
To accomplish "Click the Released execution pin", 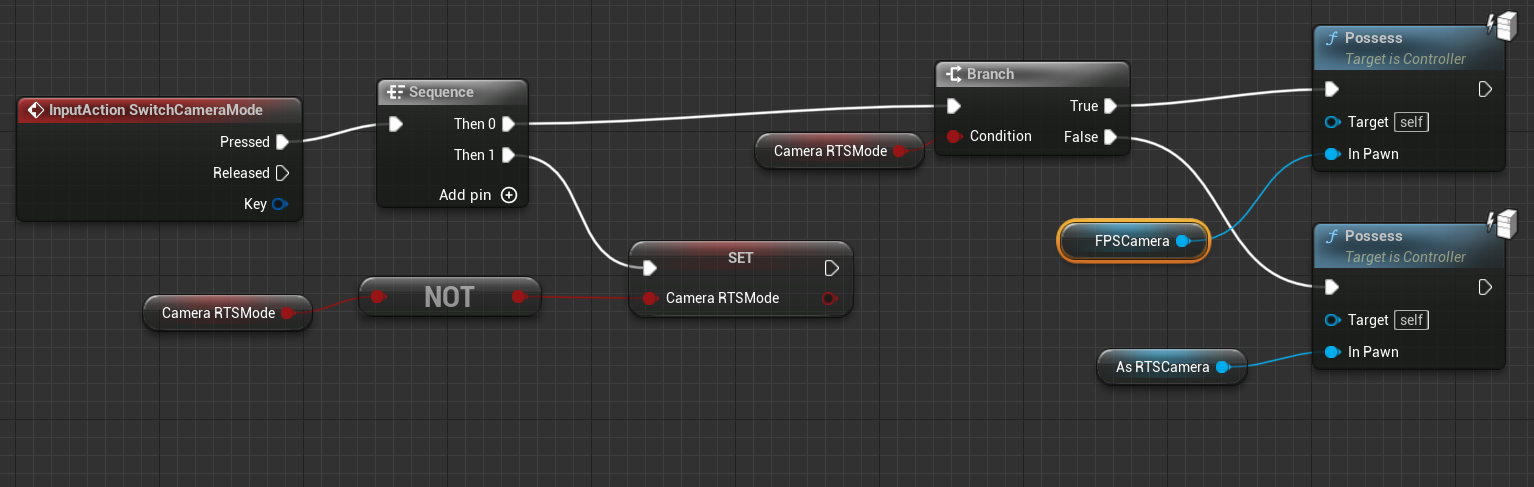I will [x=282, y=173].
